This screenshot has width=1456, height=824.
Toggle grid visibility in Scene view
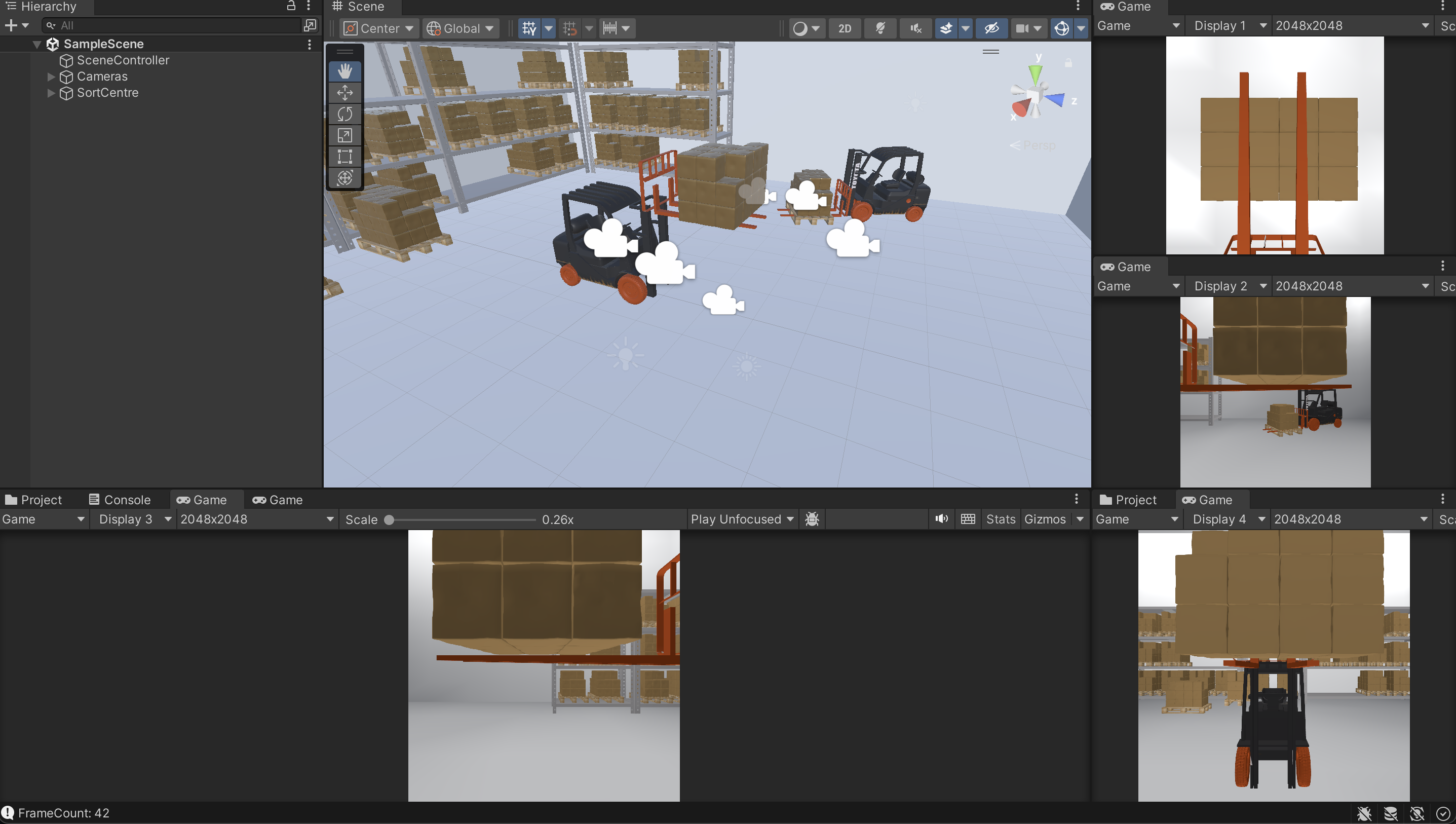[x=529, y=28]
